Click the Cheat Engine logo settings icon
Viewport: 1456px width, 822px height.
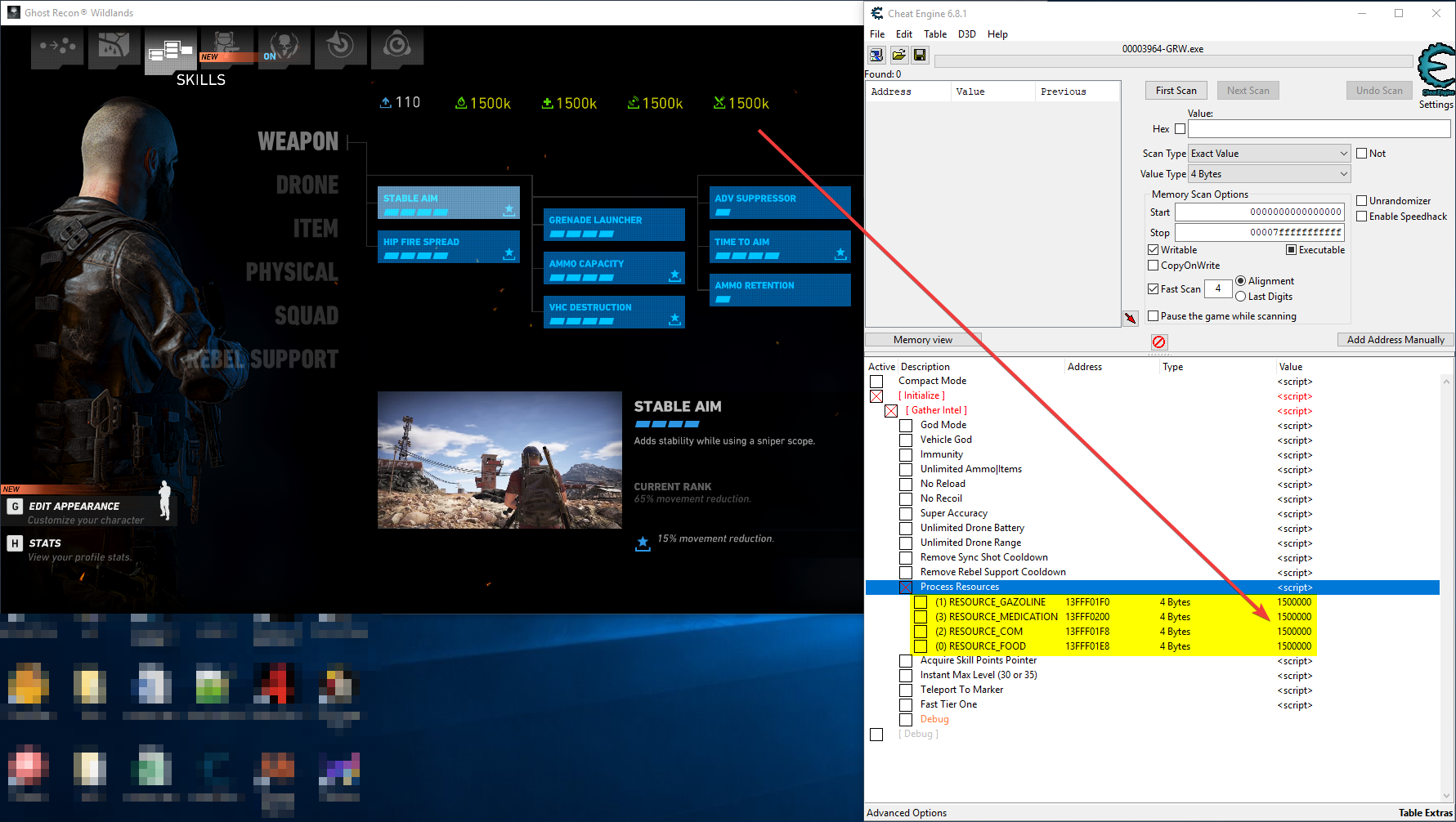pyautogui.click(x=1436, y=69)
